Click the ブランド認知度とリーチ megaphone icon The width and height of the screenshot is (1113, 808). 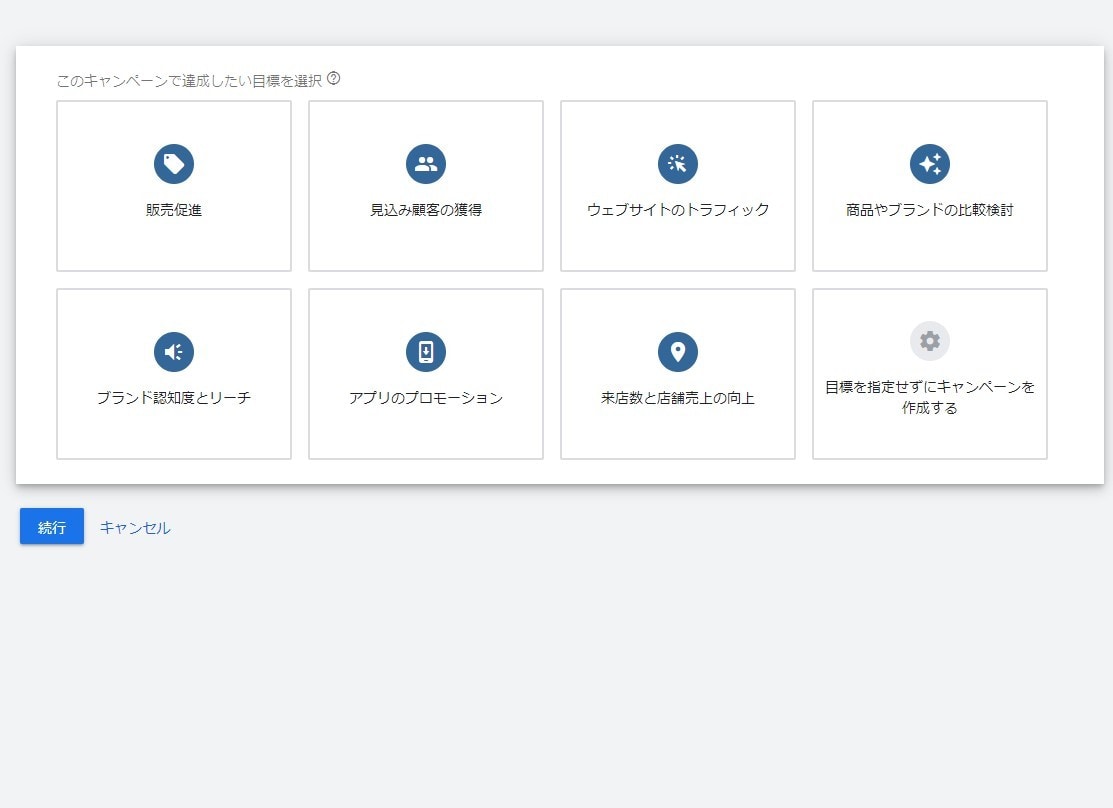pos(174,351)
